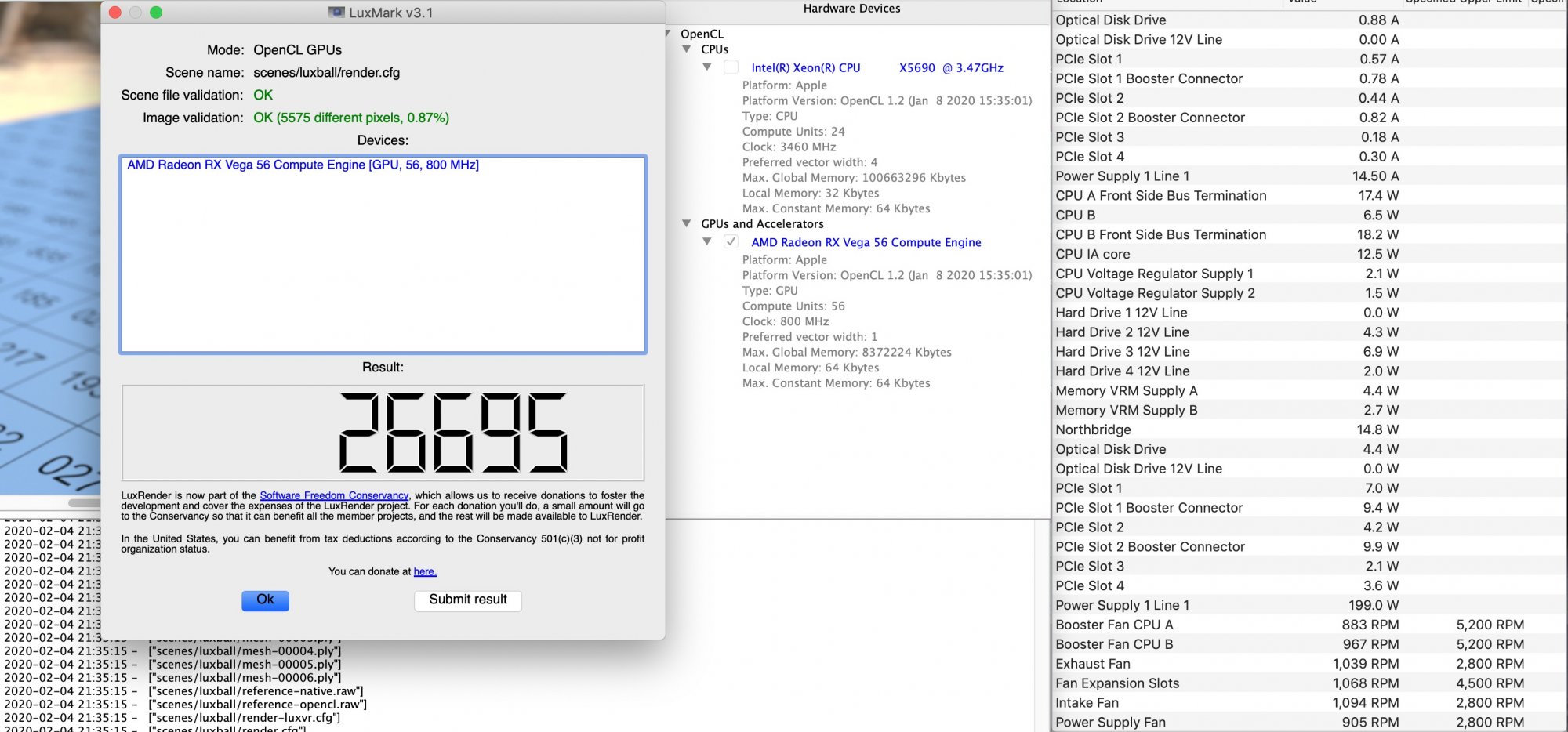Select 'CPU A Front Side Bus Termination' row
Screen dimensions: 1568x732
1308,196
